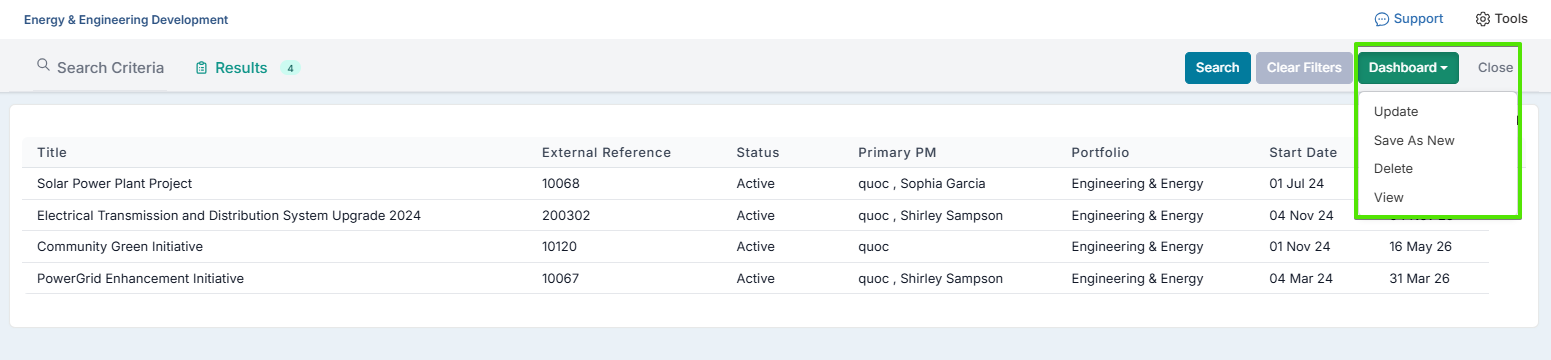Open the Solar Power Plant Project row

(x=755, y=184)
